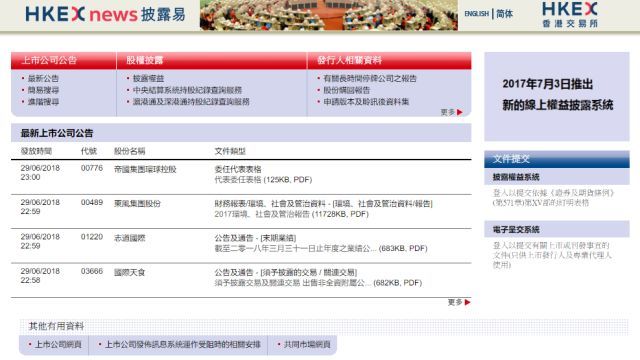Image resolution: width=640 pixels, height=360 pixels.
Task: Click red arrow beside 更多 in top panel
Action: tap(460, 112)
